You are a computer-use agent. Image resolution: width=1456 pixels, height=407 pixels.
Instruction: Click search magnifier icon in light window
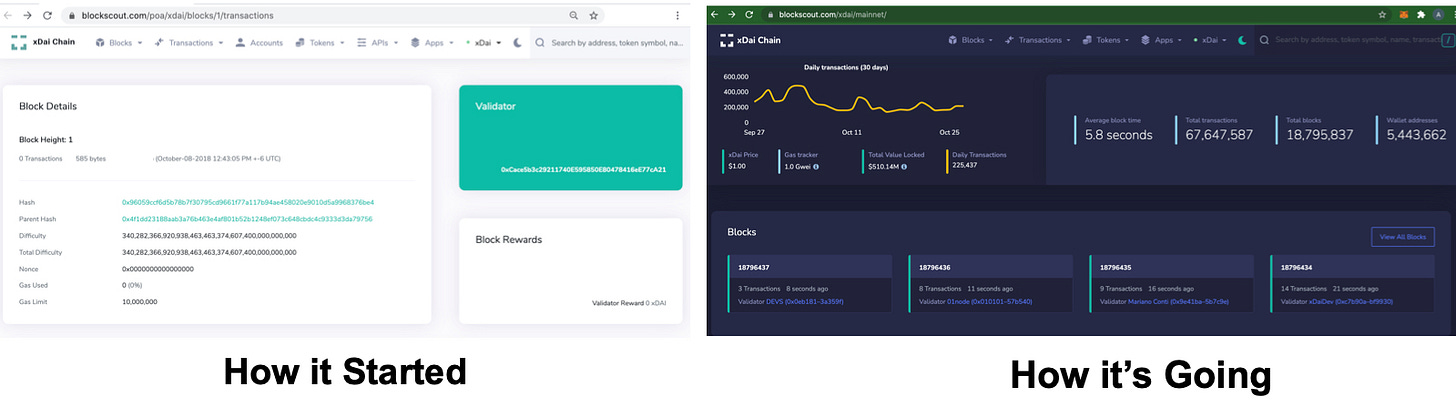click(540, 43)
